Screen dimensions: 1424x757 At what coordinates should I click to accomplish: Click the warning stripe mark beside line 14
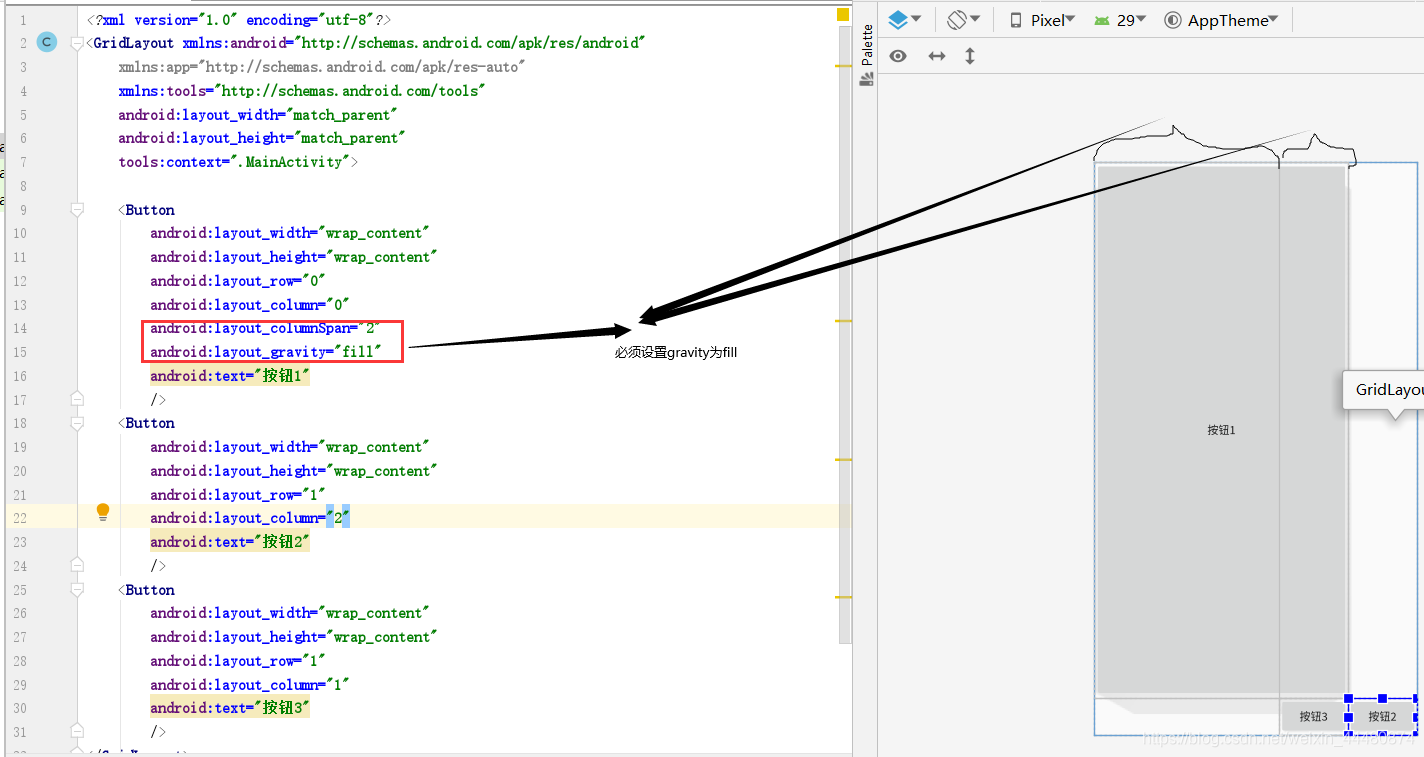click(x=843, y=320)
